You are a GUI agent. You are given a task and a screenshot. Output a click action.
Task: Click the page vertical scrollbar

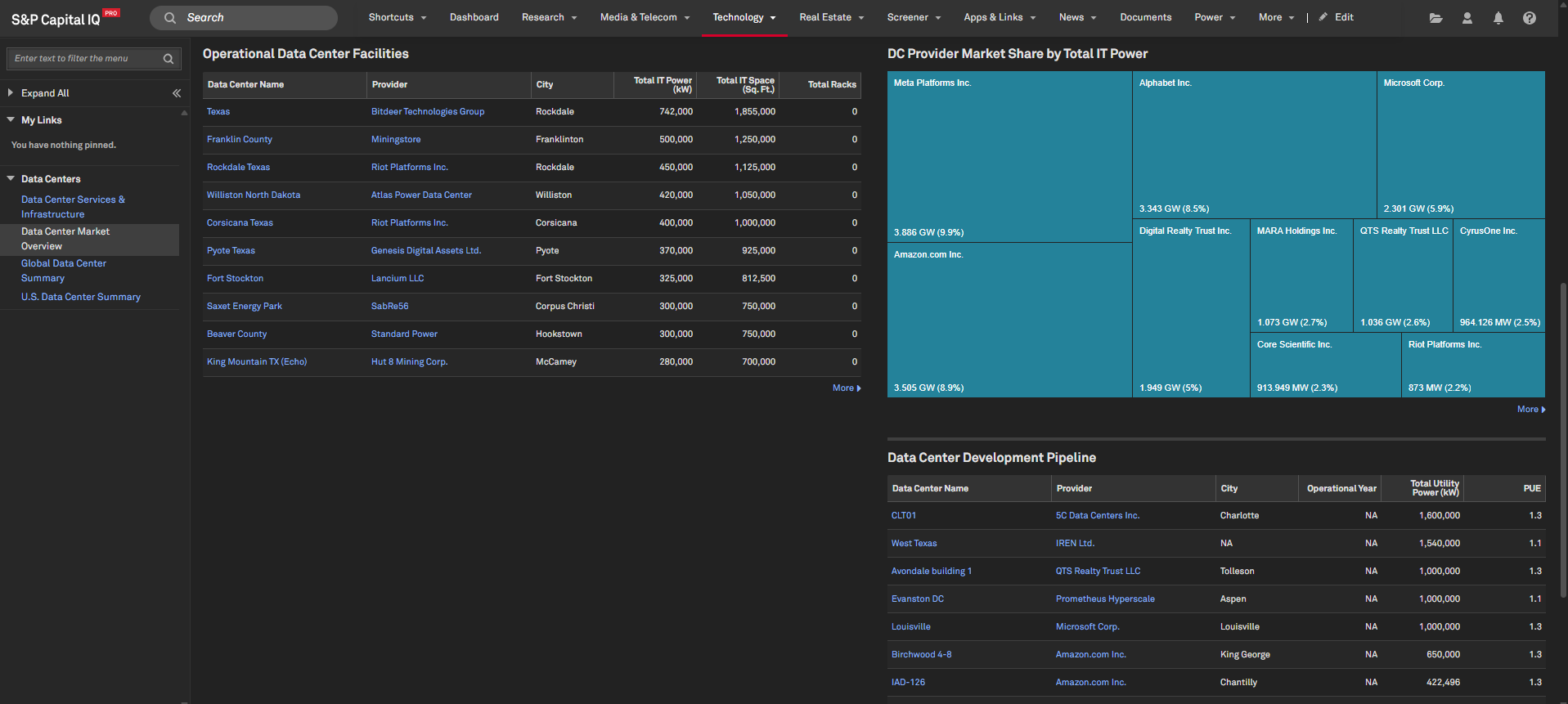pos(1564,442)
